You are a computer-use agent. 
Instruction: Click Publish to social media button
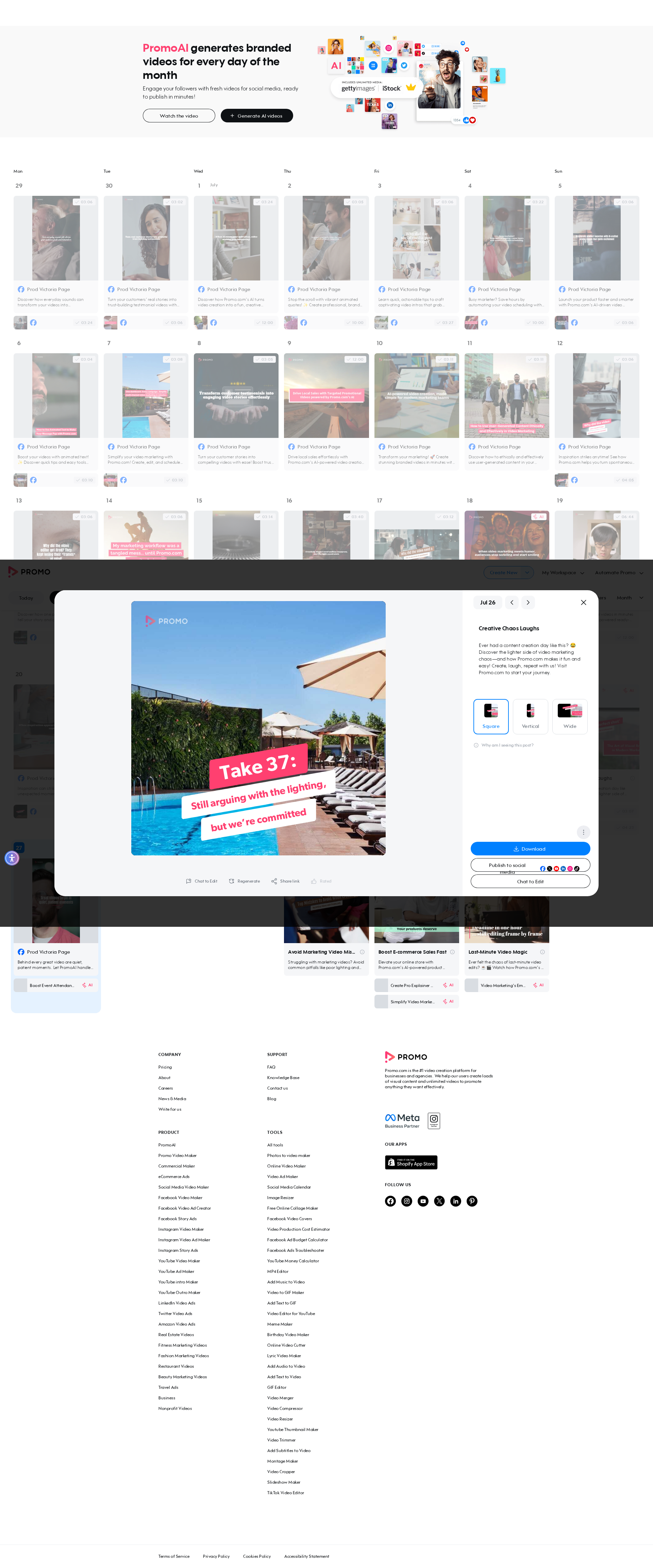tap(531, 865)
